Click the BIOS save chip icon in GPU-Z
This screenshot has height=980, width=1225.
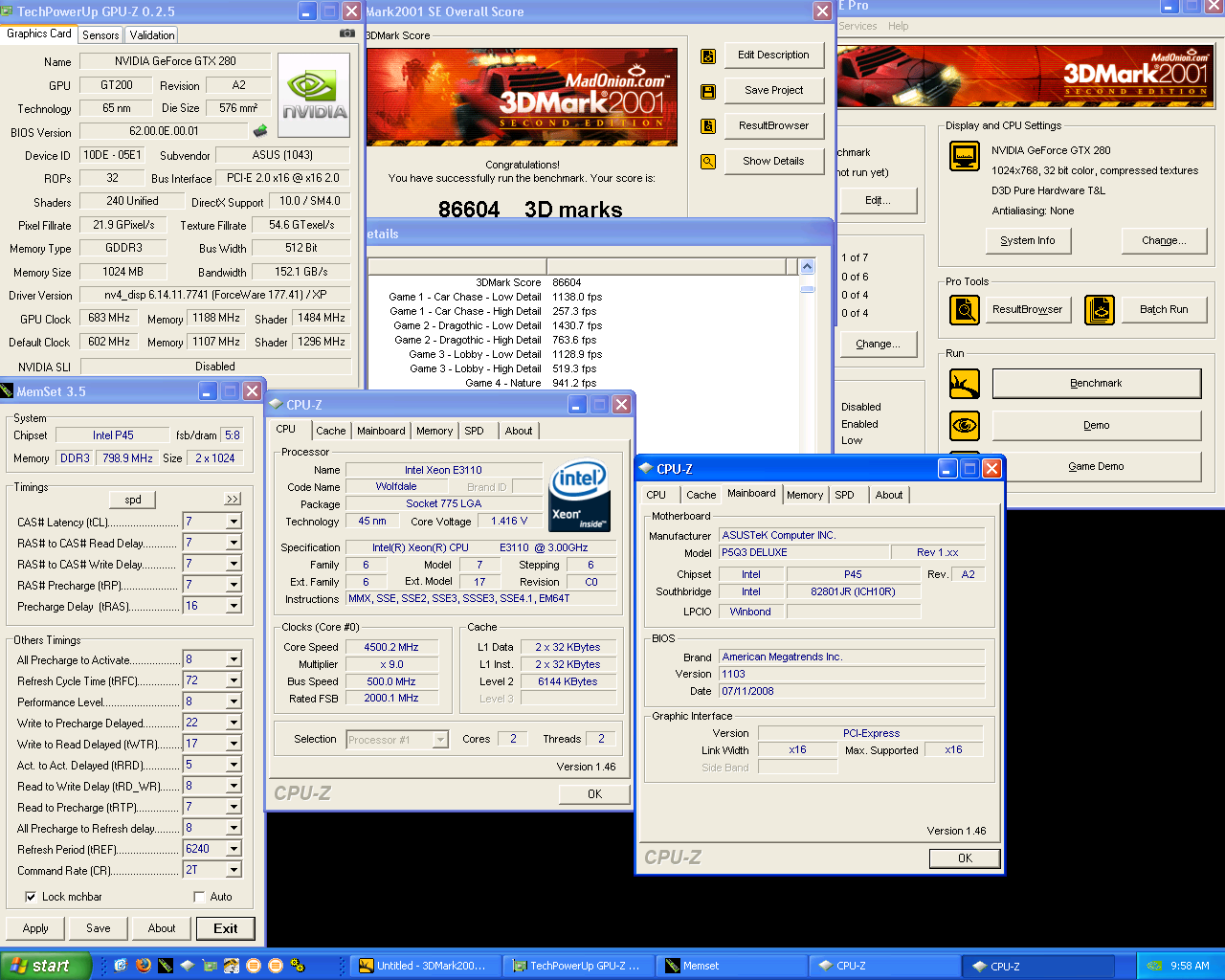259,131
